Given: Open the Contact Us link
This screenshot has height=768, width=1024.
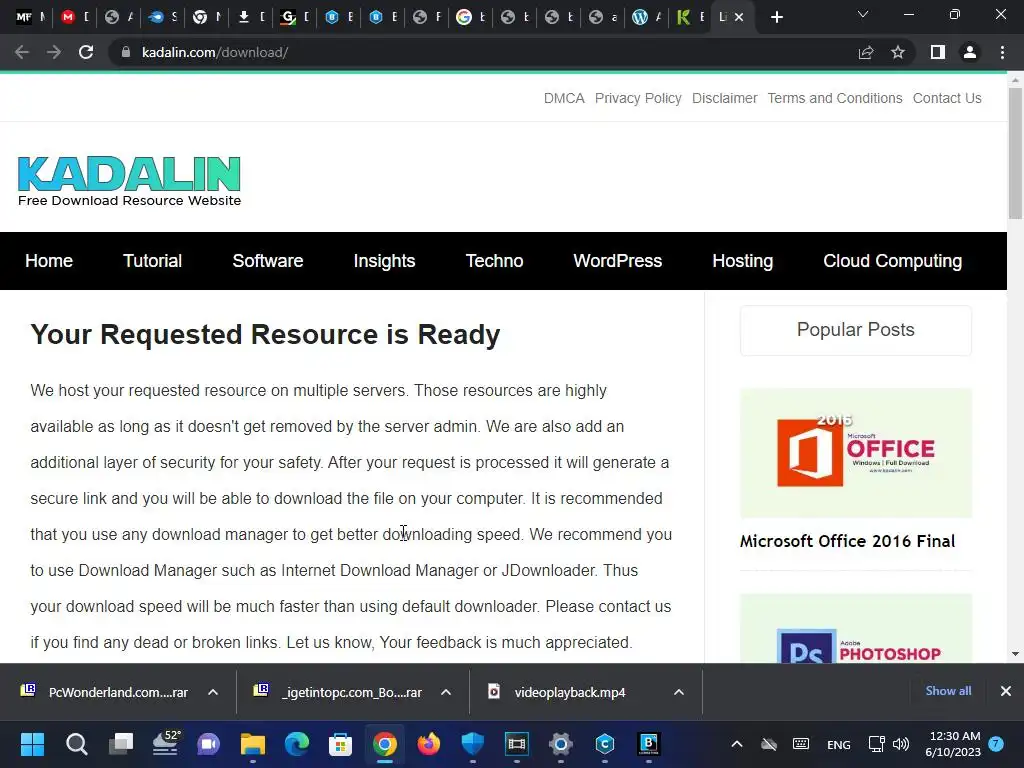Looking at the screenshot, I should tap(947, 98).
